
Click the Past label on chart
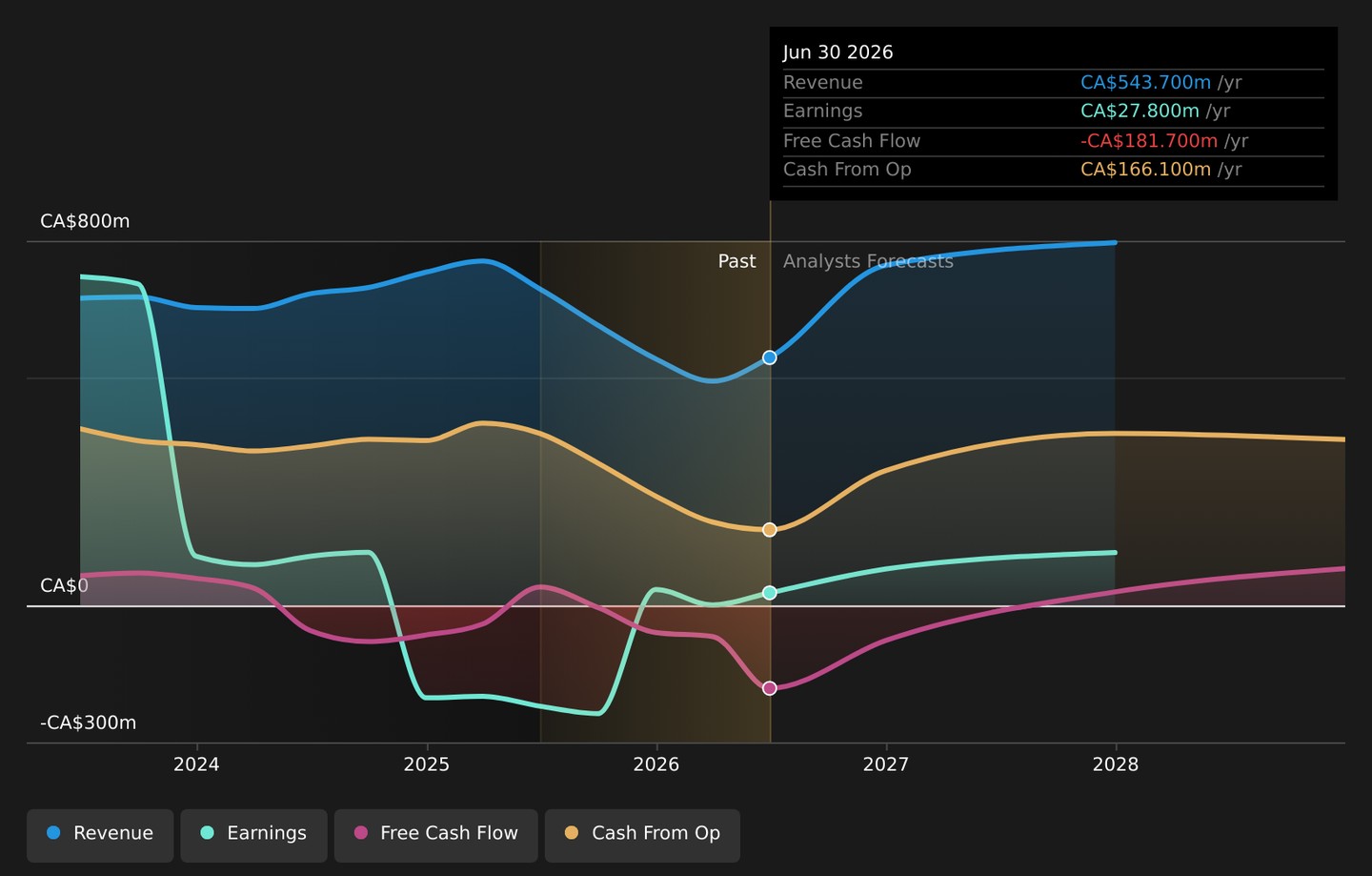[736, 261]
